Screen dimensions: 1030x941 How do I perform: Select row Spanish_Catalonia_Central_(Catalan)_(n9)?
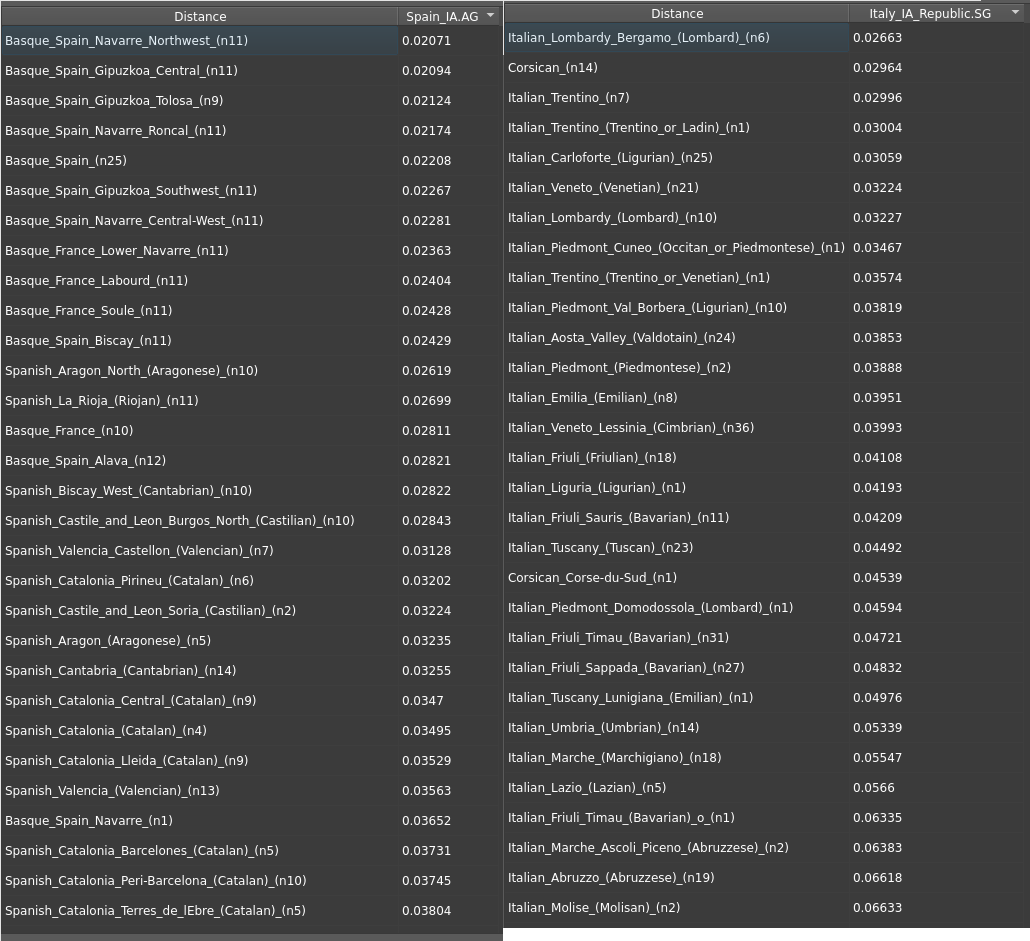252,701
